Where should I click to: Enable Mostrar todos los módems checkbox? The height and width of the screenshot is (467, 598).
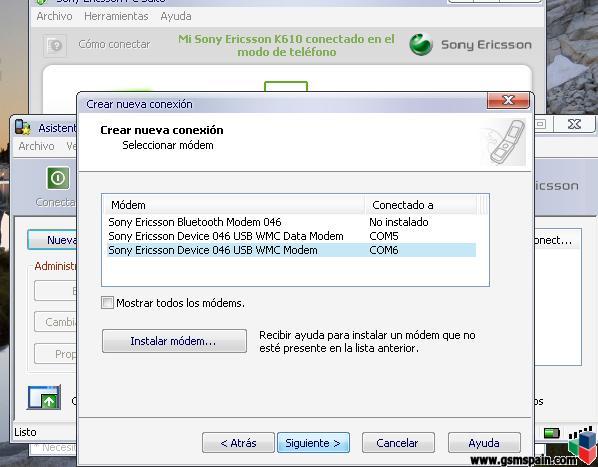pyautogui.click(x=107, y=303)
